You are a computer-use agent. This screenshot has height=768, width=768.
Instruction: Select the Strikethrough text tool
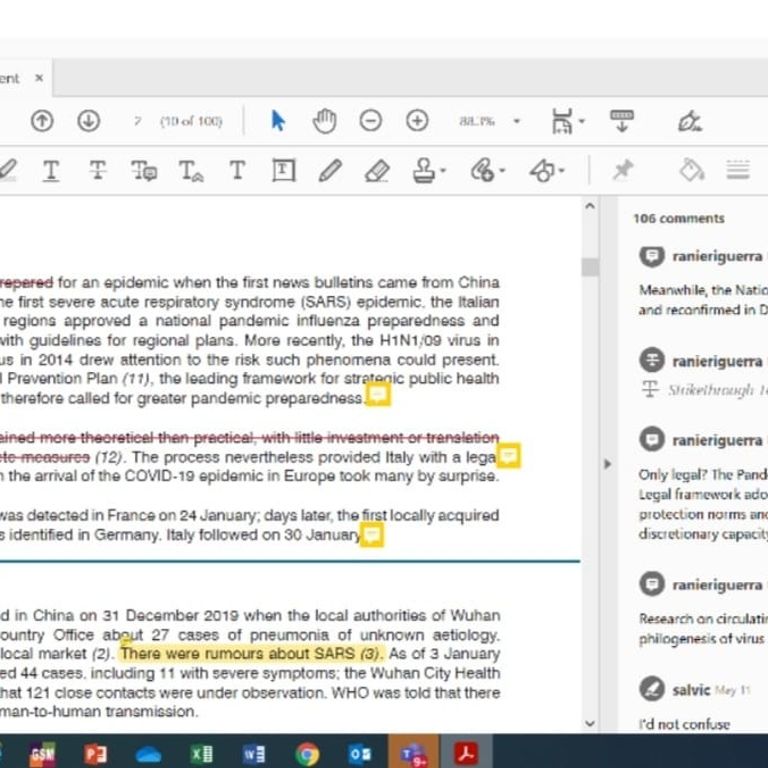tap(97, 171)
